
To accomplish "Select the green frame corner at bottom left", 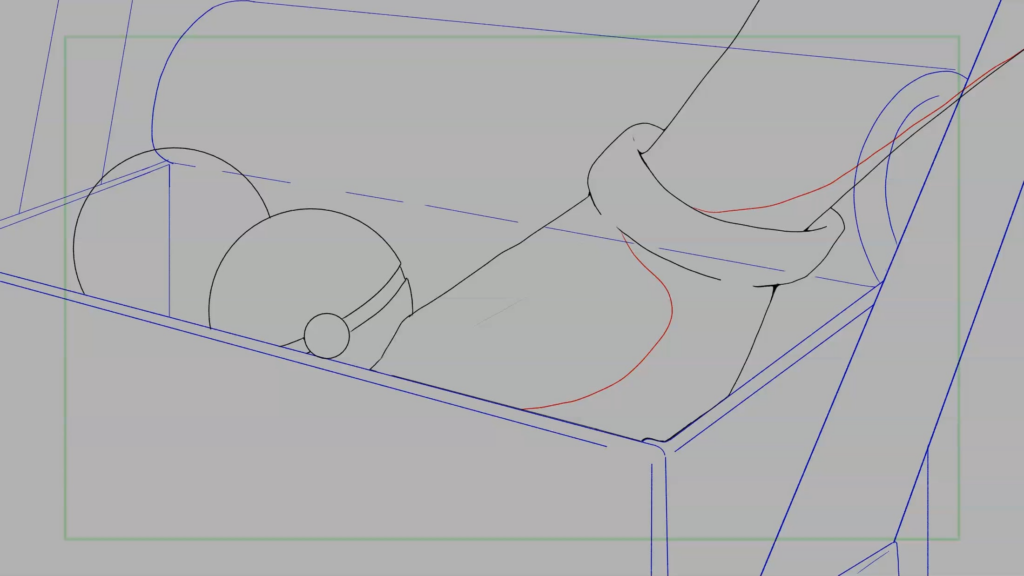I will [x=66, y=540].
